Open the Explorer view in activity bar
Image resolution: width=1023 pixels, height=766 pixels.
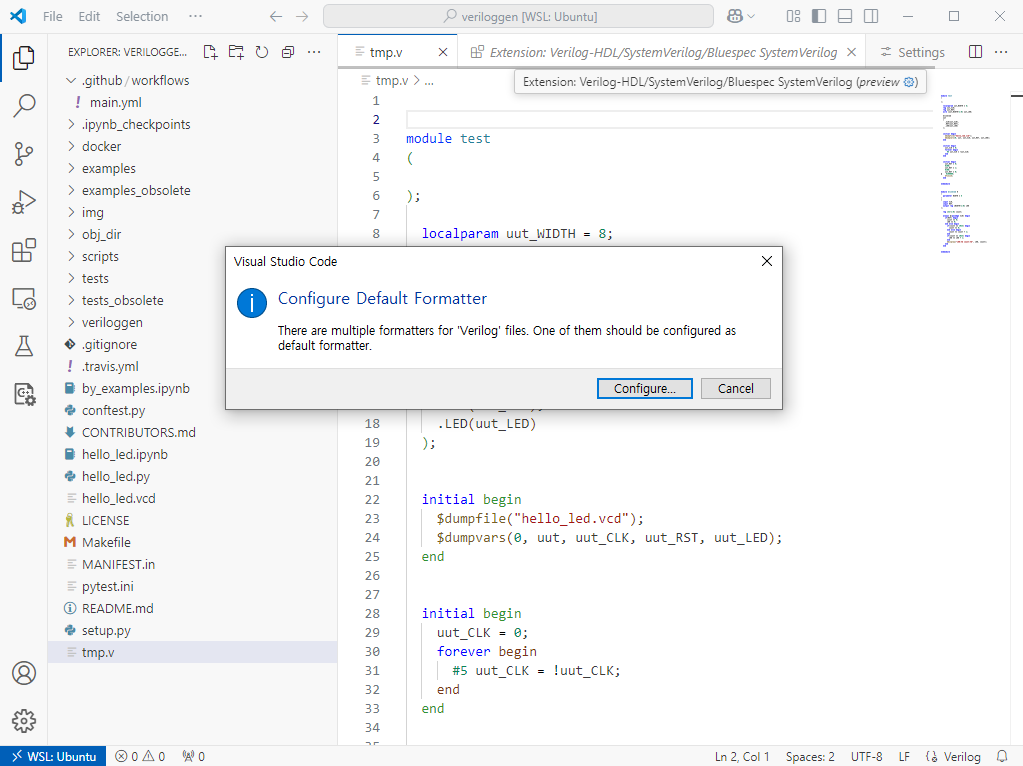point(23,57)
